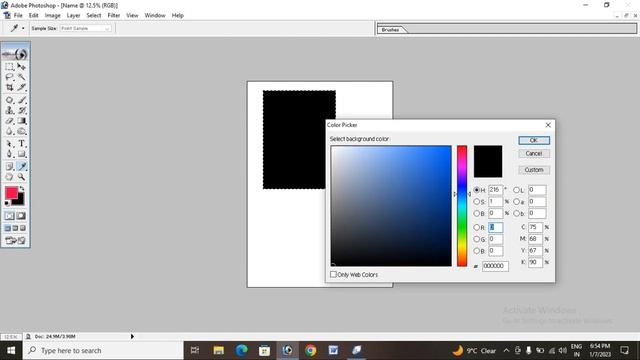Open the Image menu
640x360 pixels.
(53, 15)
